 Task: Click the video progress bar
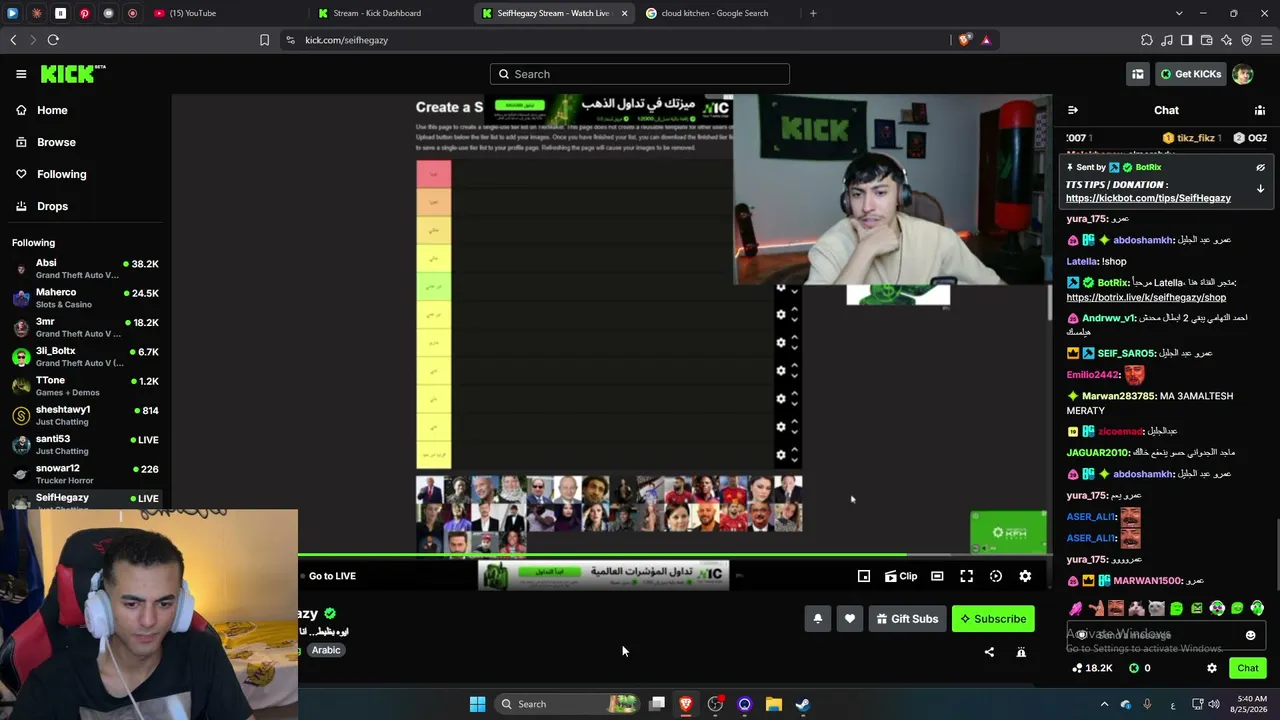(x=675, y=555)
